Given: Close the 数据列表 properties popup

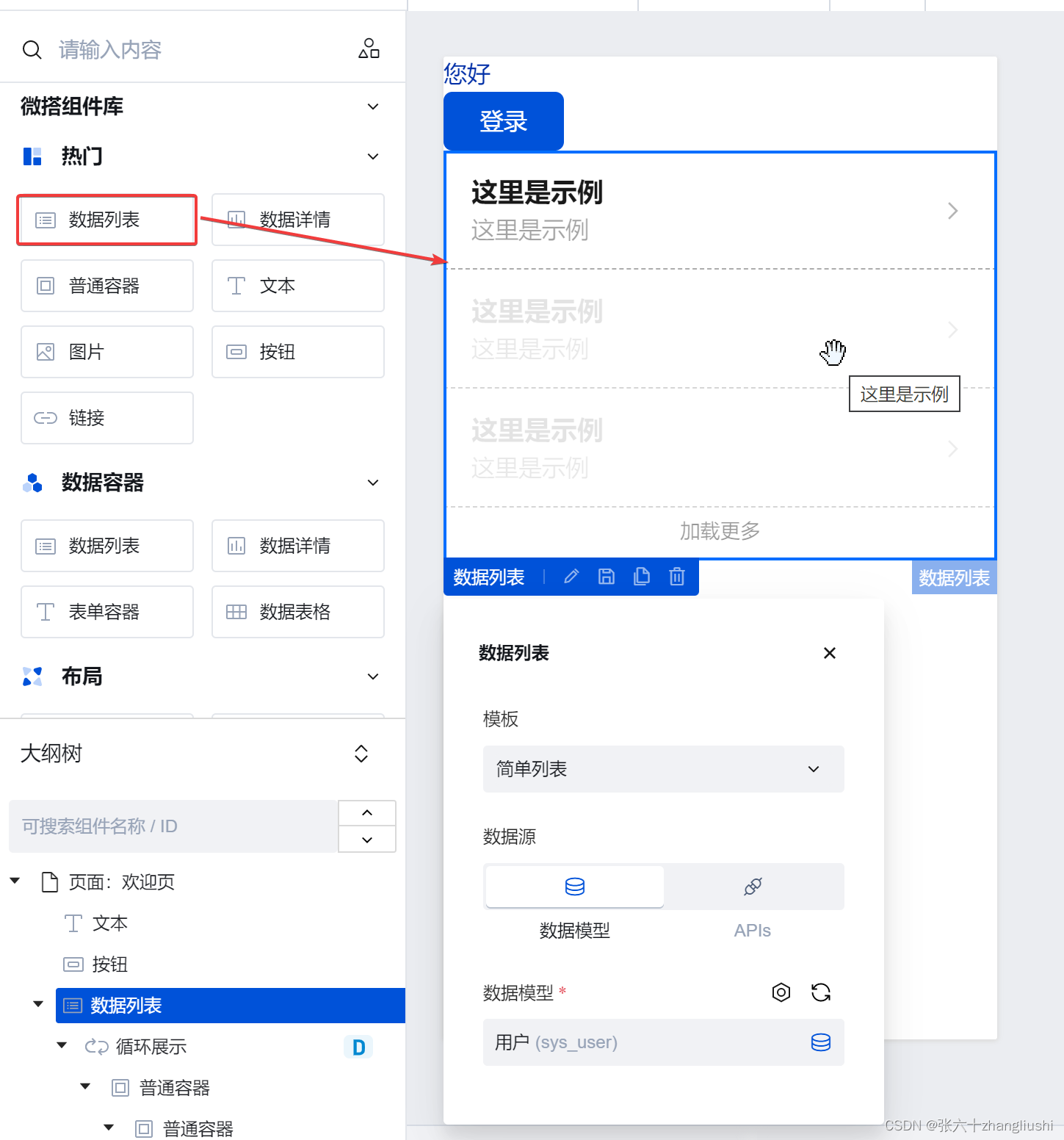Looking at the screenshot, I should [x=830, y=653].
